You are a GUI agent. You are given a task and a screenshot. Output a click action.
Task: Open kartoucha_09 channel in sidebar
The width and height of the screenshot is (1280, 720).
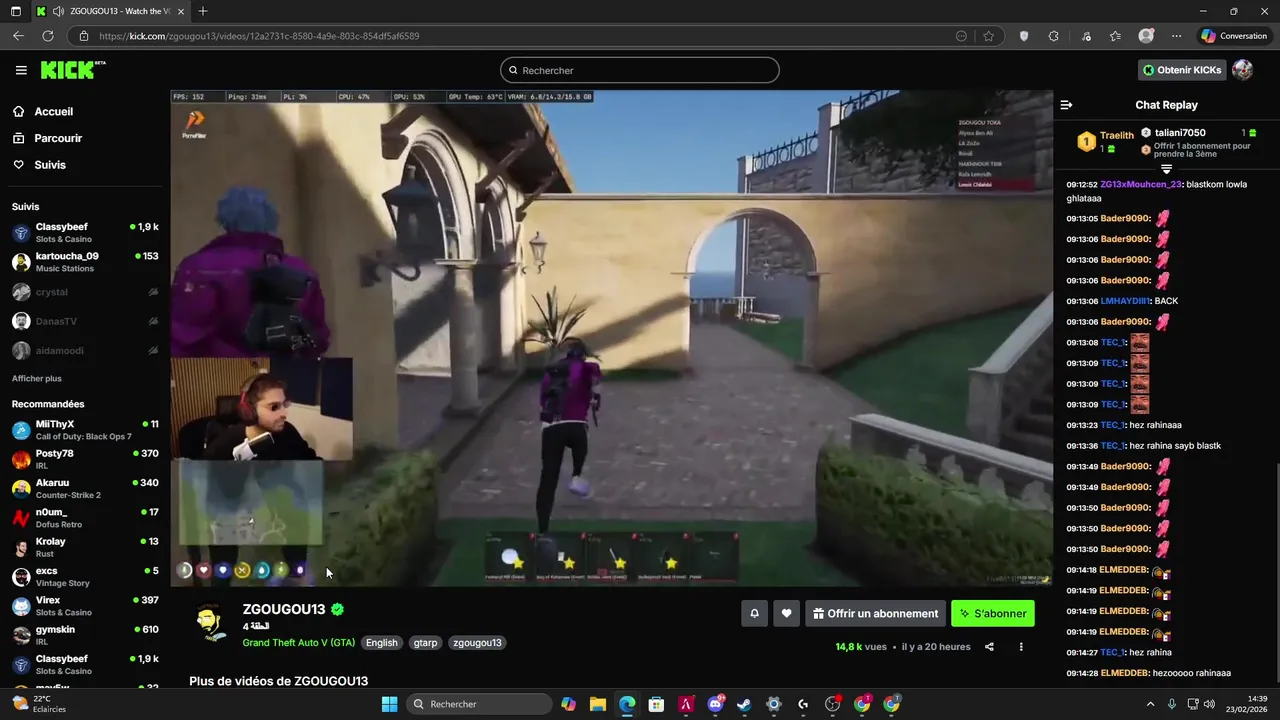click(85, 262)
